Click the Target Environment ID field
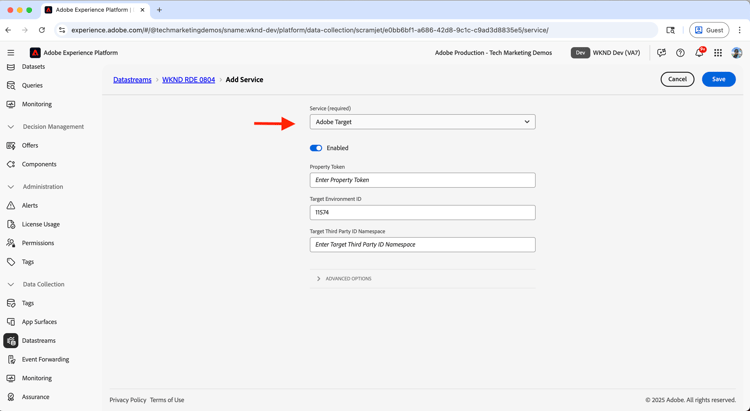Viewport: 750px width, 411px height. [422, 212]
